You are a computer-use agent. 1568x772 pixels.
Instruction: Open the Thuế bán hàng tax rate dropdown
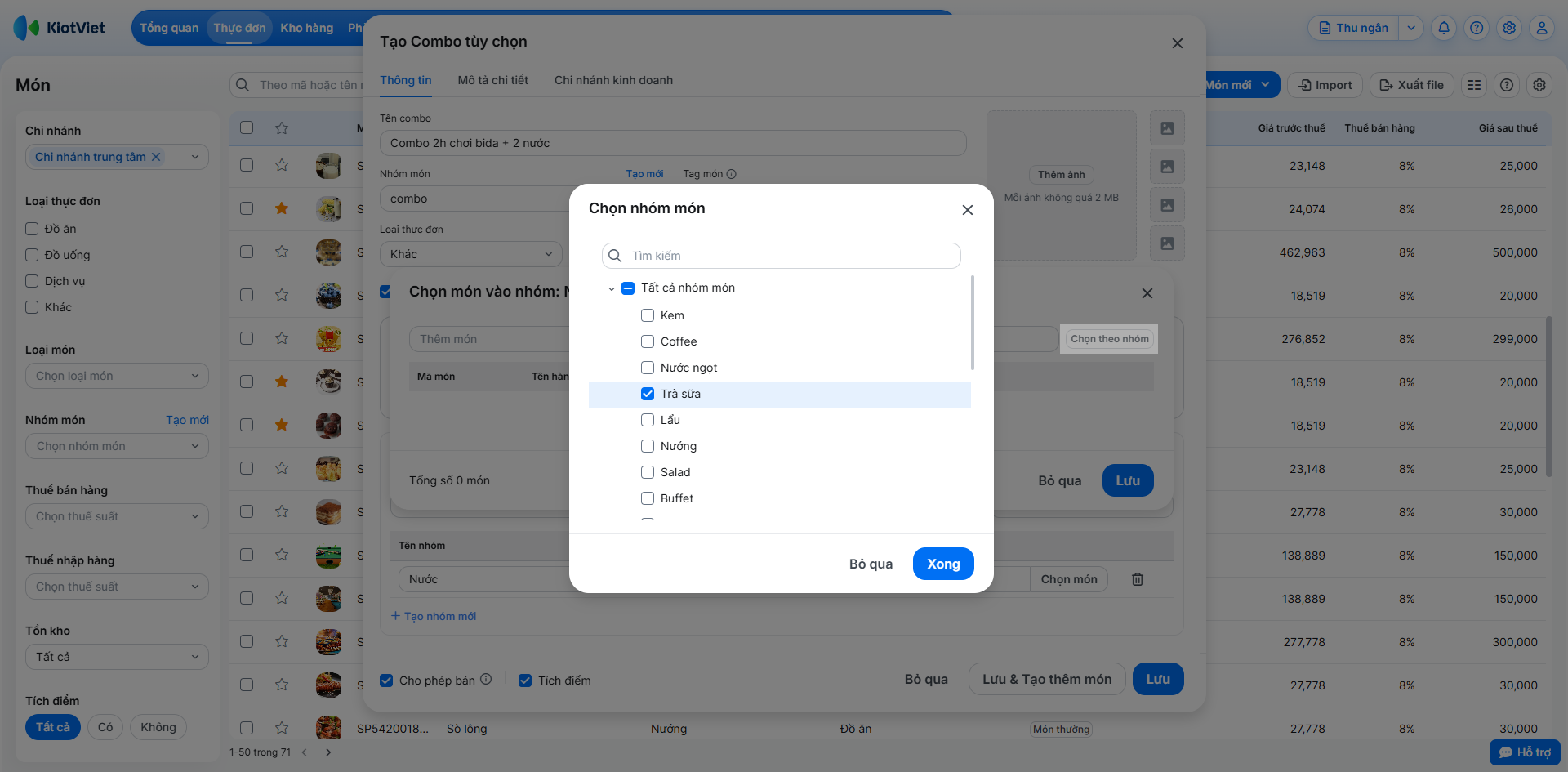117,516
